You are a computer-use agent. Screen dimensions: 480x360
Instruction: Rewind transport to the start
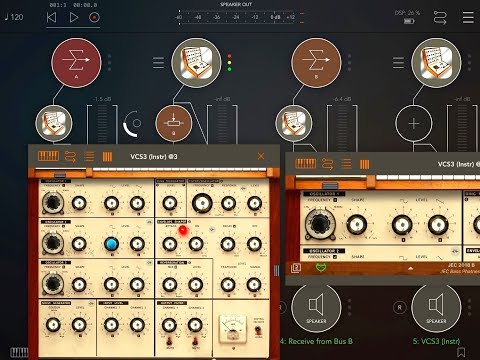click(x=51, y=17)
